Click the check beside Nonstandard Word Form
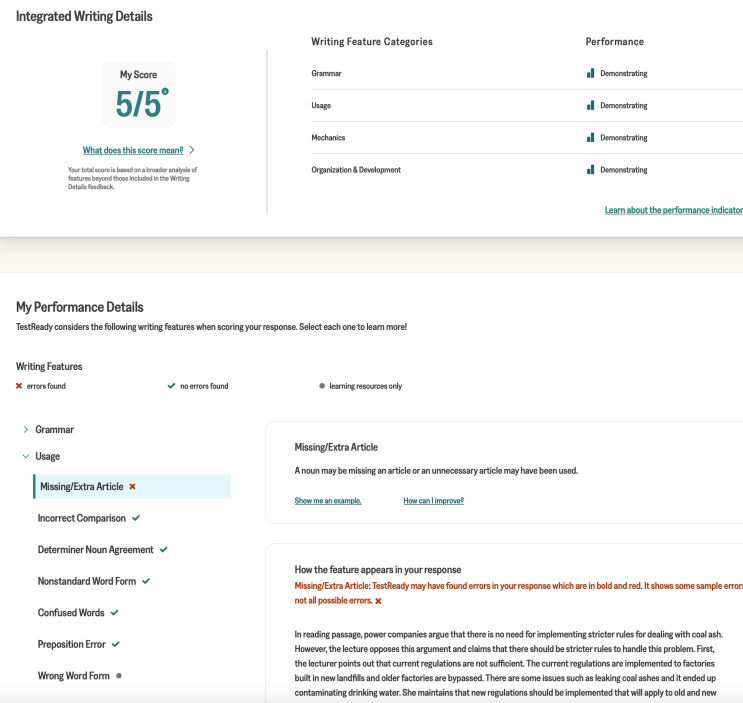 (146, 581)
